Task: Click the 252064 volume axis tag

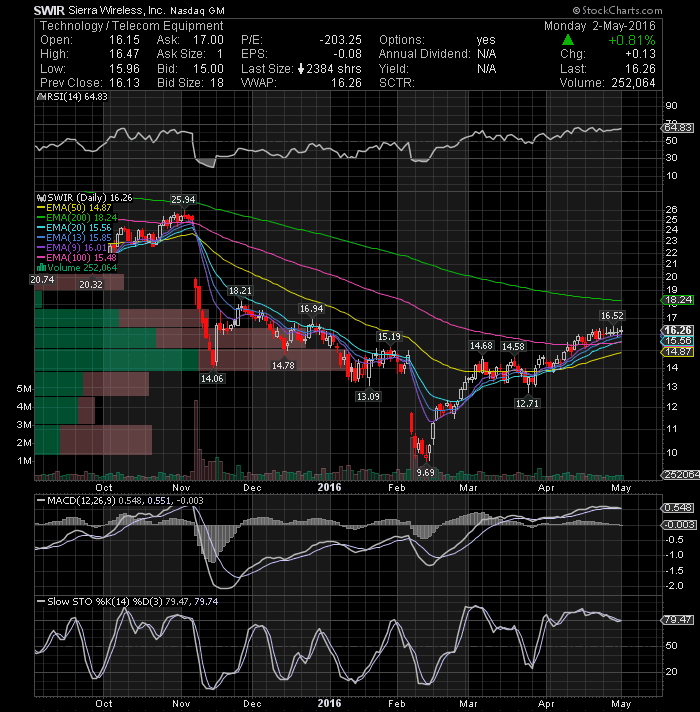Action: click(680, 475)
